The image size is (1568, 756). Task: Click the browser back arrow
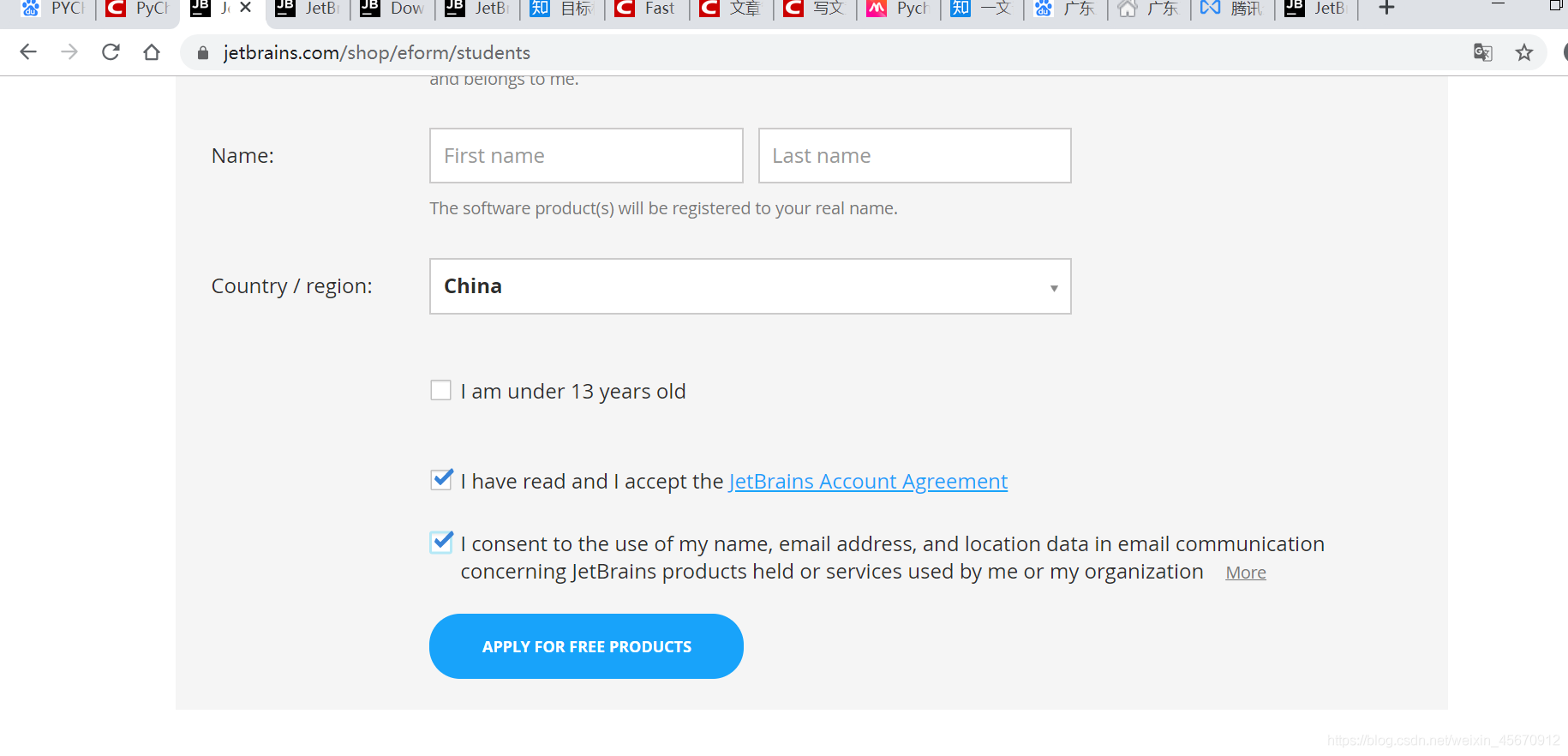click(x=28, y=52)
